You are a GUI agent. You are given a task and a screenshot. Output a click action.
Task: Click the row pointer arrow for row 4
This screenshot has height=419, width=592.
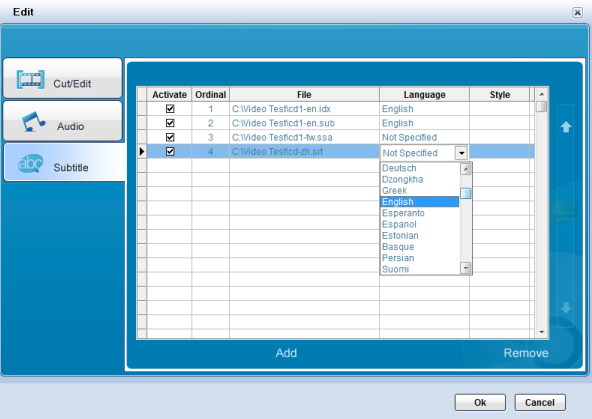tap(142, 151)
